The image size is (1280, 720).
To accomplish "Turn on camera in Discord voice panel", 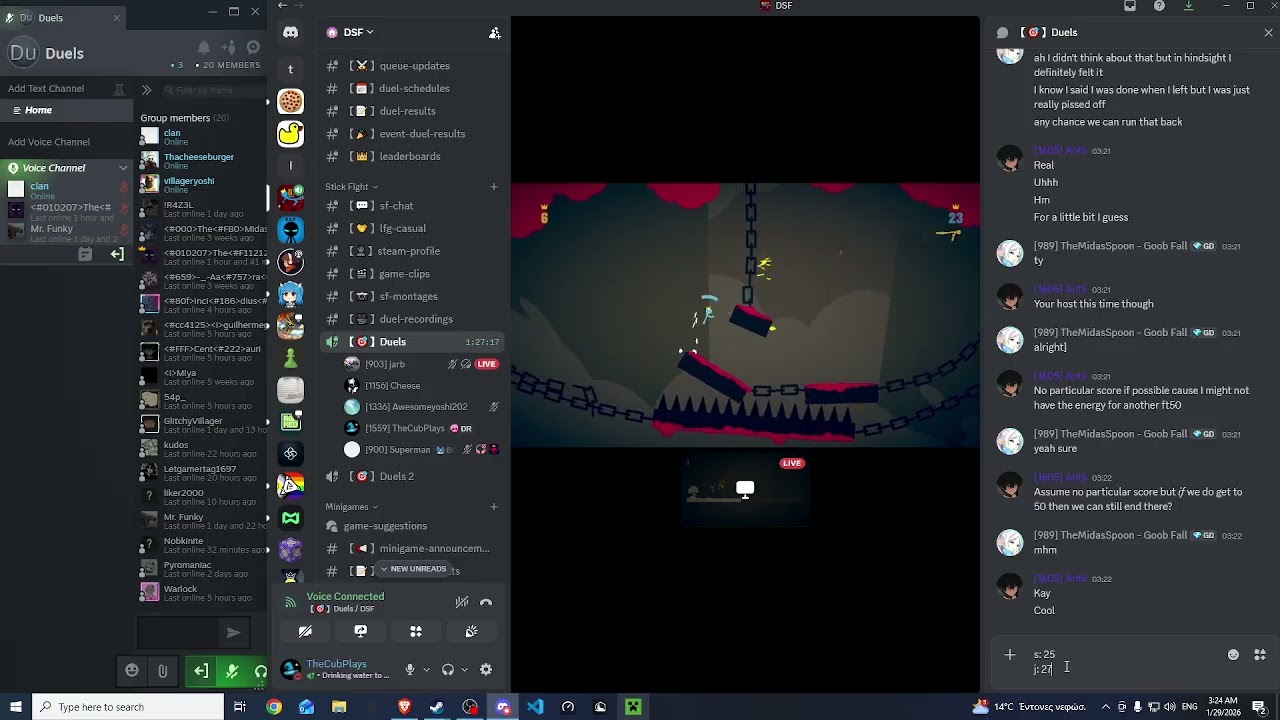I will [305, 631].
